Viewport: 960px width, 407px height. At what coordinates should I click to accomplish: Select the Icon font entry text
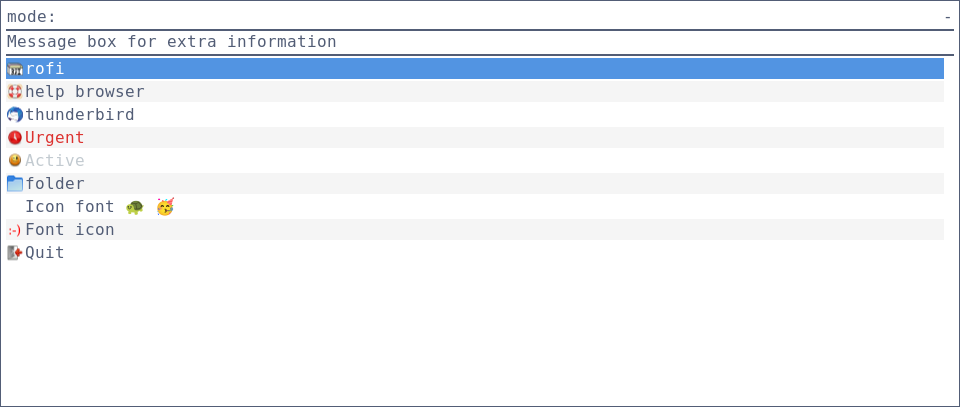click(x=70, y=207)
